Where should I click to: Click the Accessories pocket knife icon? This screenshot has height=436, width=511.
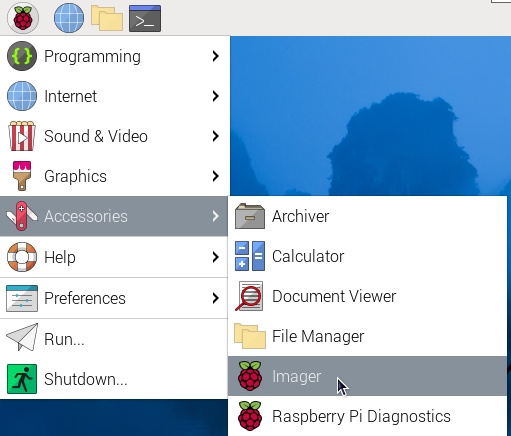22,216
